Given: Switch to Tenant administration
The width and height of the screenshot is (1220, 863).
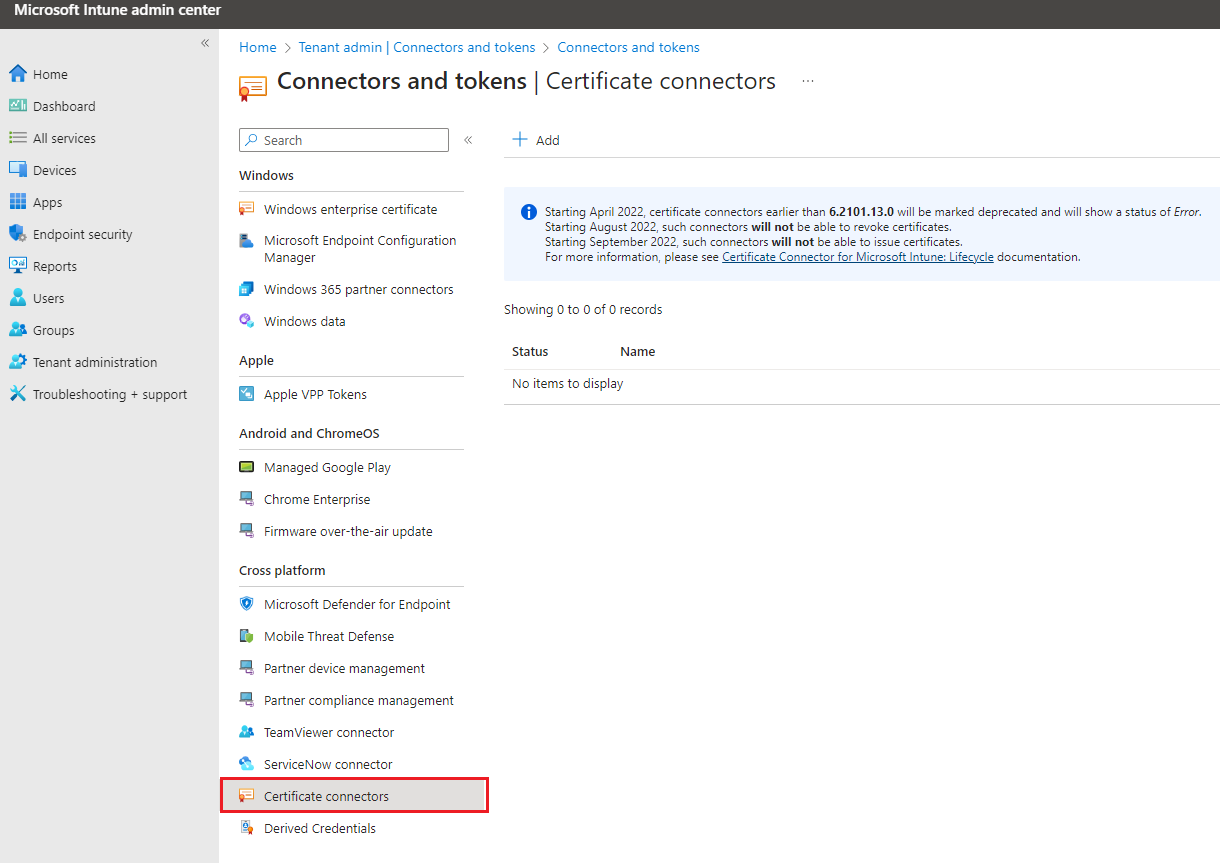Looking at the screenshot, I should pos(95,362).
